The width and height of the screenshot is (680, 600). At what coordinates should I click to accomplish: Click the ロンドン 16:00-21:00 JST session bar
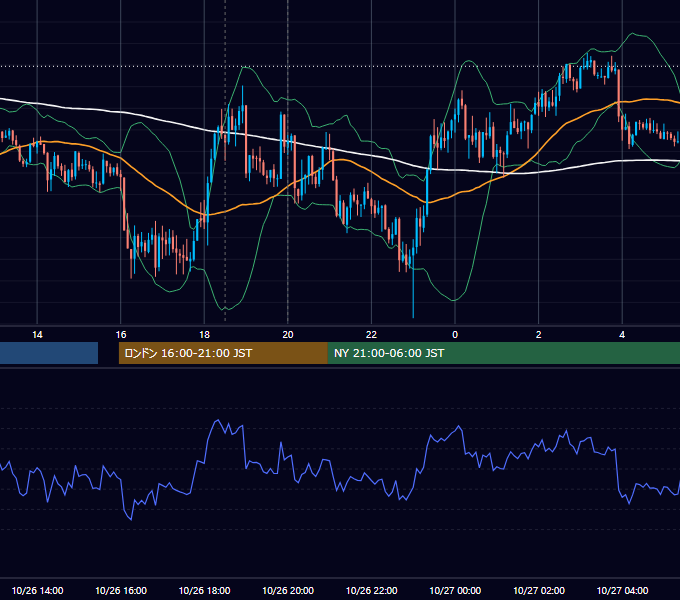point(223,353)
